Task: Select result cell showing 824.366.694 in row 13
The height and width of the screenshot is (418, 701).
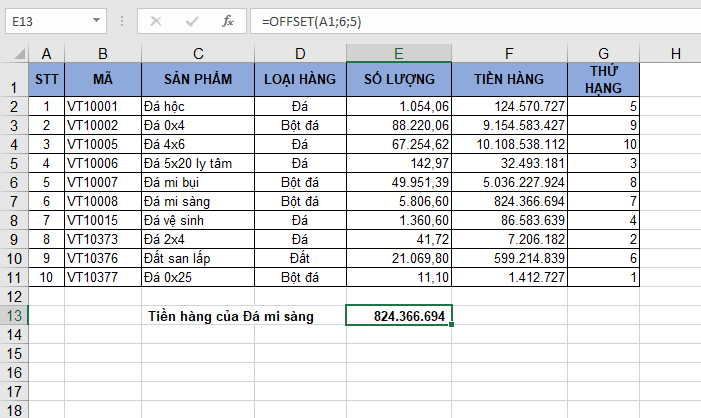Action: pos(398,316)
